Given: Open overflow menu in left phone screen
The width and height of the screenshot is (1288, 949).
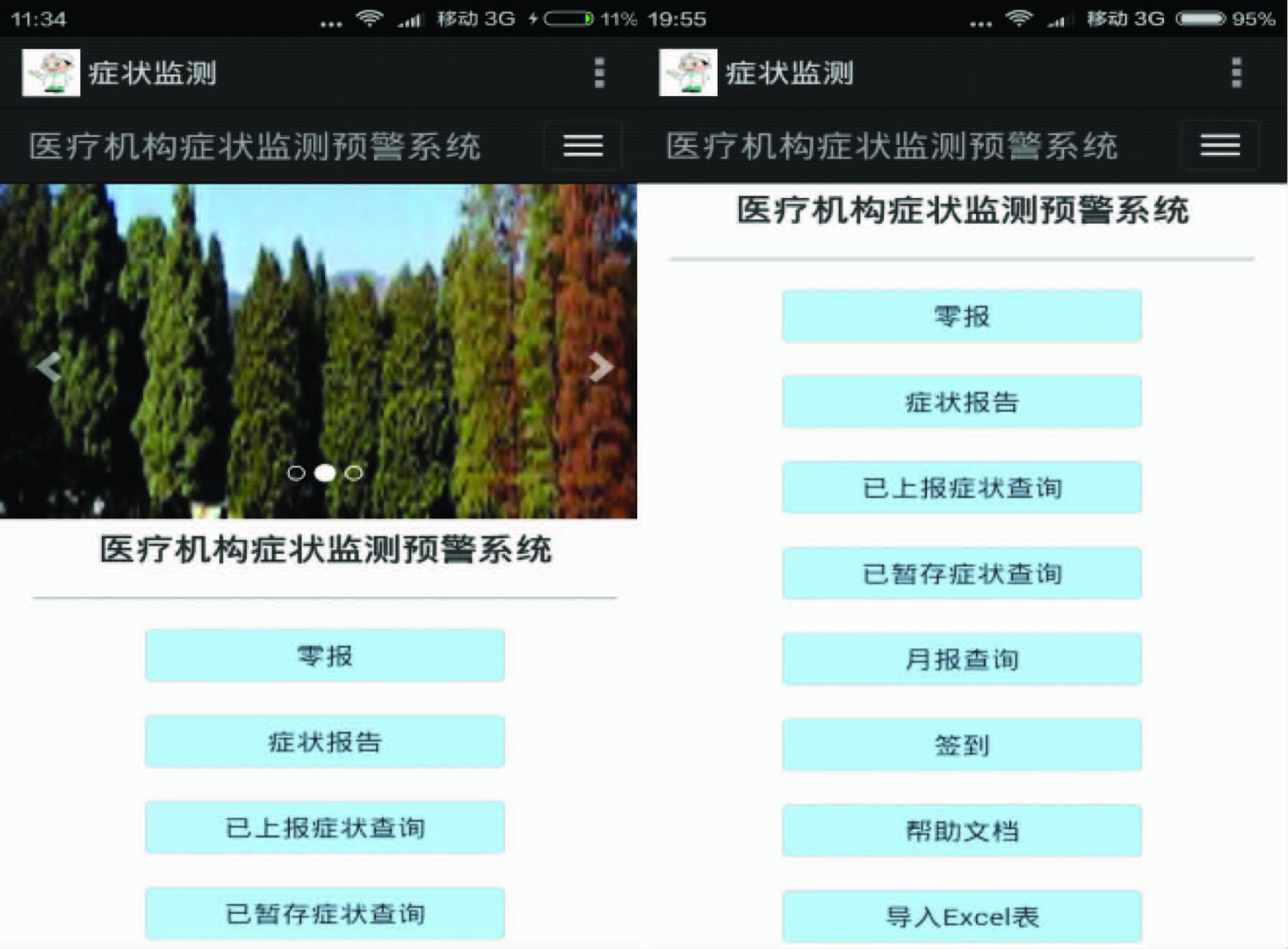Looking at the screenshot, I should 600,73.
